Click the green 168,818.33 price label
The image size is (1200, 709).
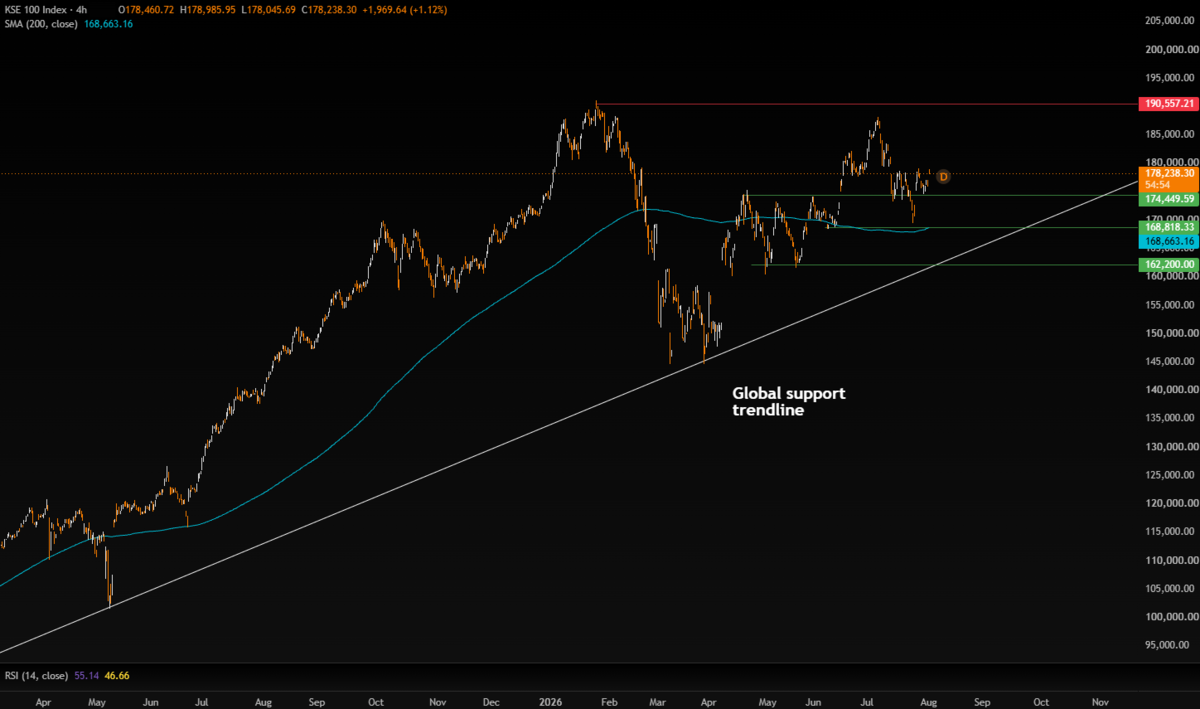(x=1168, y=228)
